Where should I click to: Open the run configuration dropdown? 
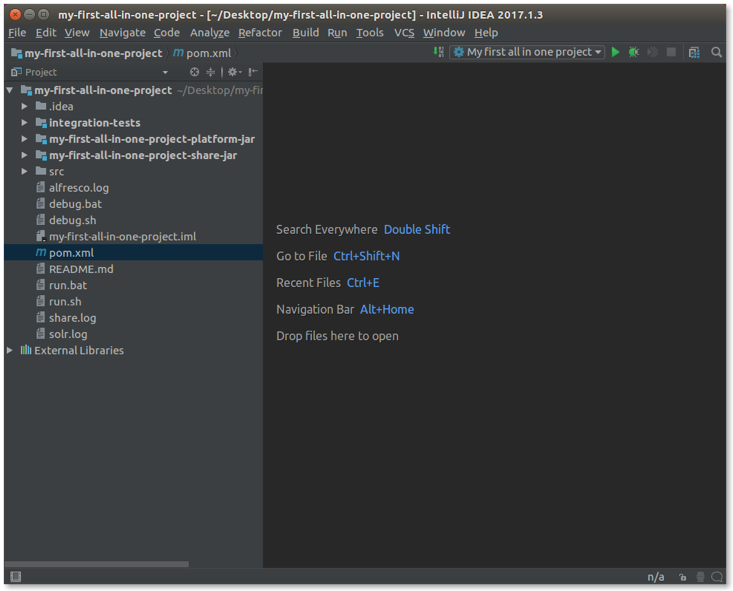pos(528,52)
